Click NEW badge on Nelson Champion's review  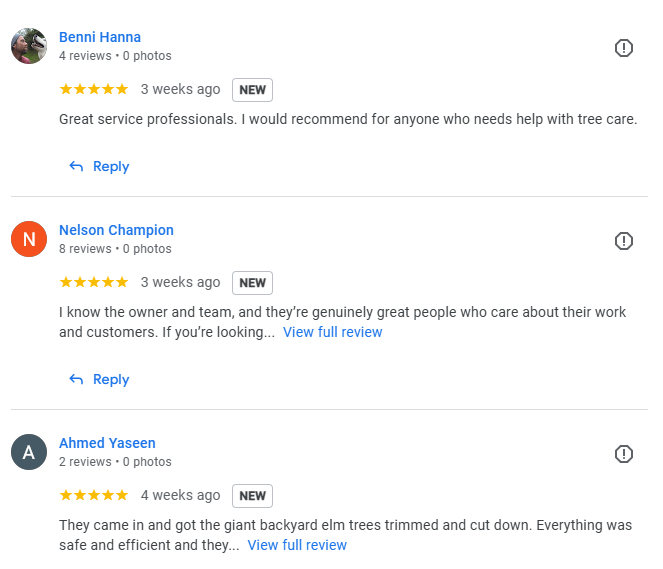[253, 283]
